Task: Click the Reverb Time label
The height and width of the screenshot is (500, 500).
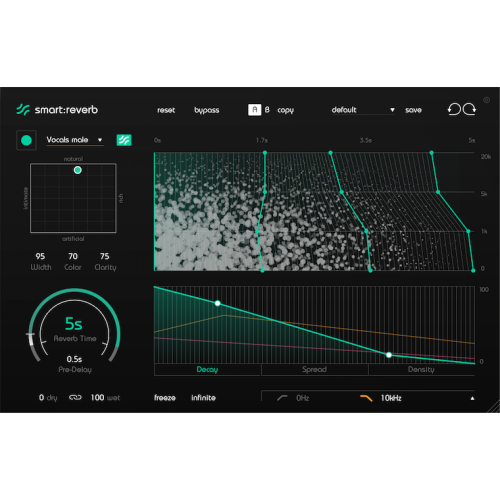Action: (x=75, y=338)
